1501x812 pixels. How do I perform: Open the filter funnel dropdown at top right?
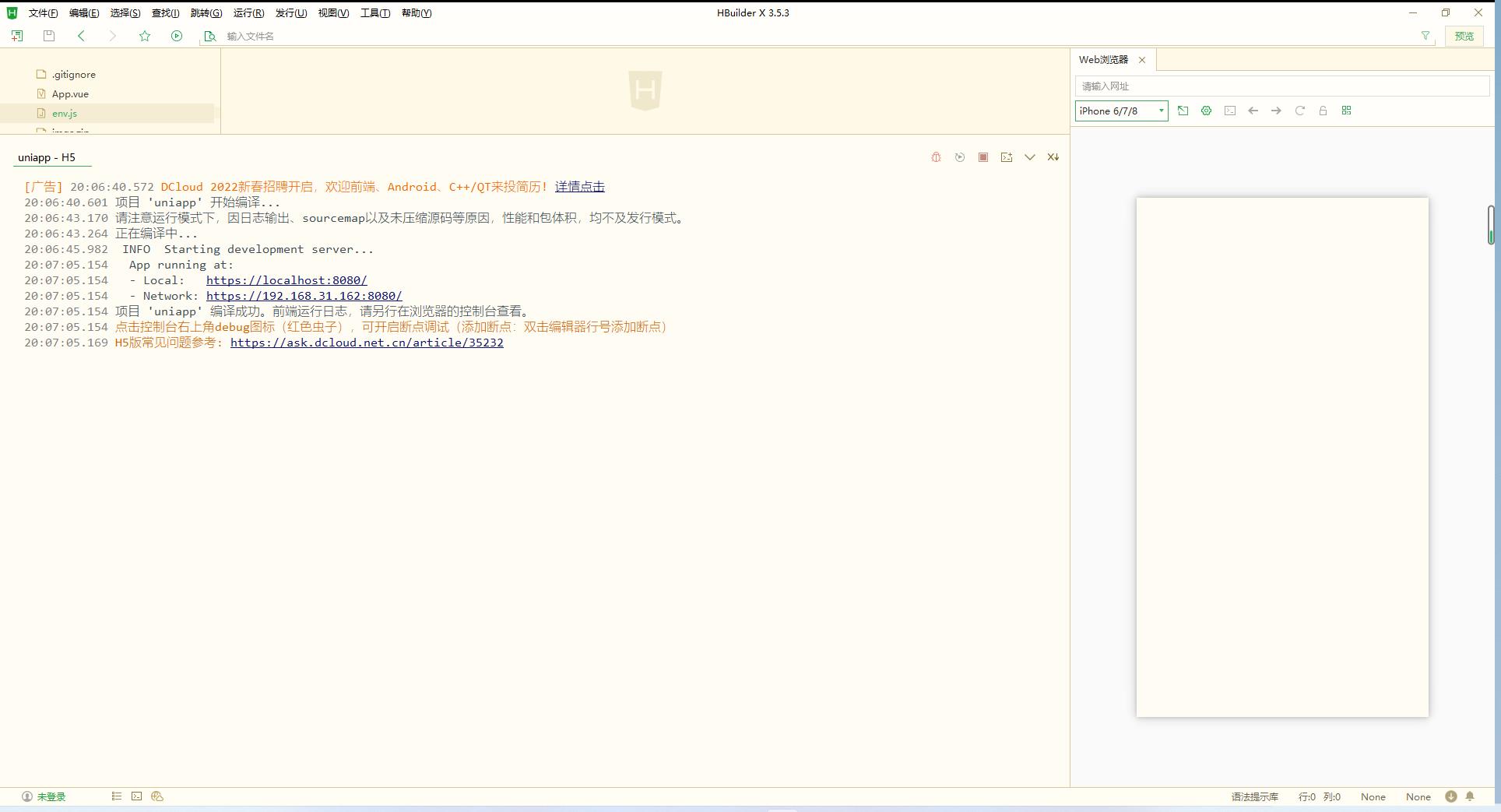pyautogui.click(x=1425, y=36)
